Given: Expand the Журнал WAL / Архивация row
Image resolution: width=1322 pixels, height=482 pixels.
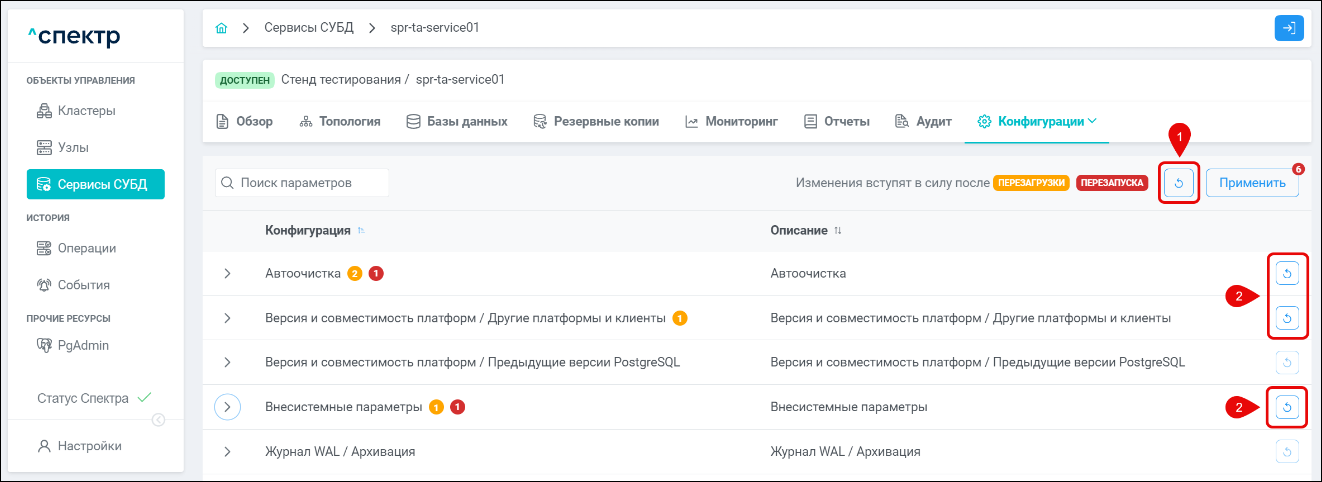Looking at the screenshot, I should (x=227, y=452).
